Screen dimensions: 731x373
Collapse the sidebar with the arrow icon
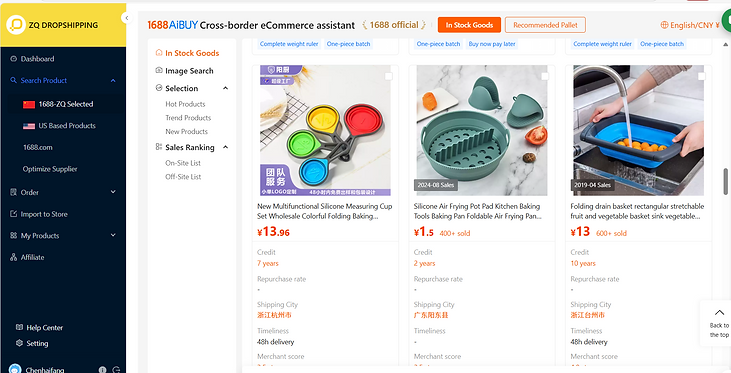[x=126, y=18]
